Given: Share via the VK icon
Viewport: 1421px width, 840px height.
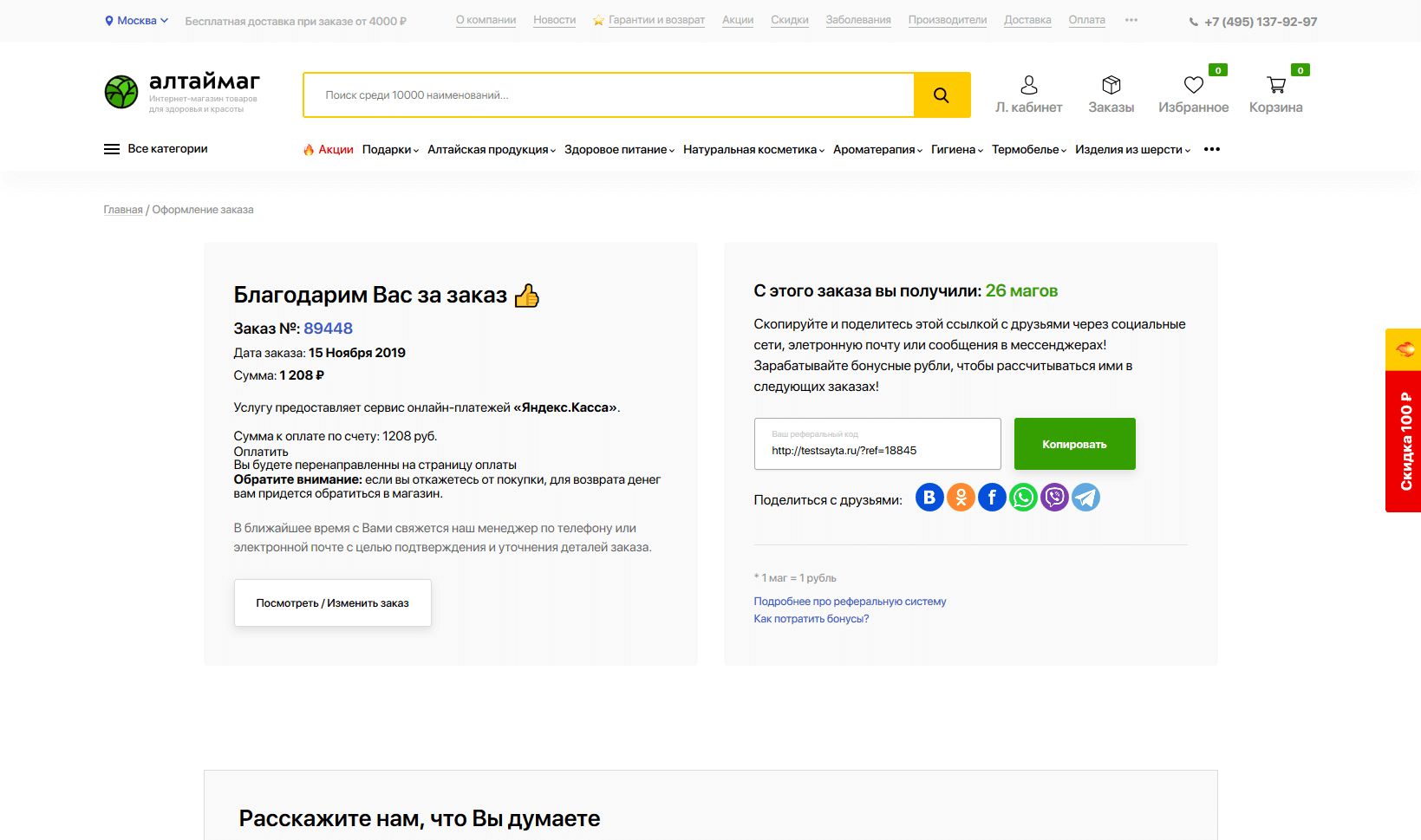Looking at the screenshot, I should pos(929,498).
